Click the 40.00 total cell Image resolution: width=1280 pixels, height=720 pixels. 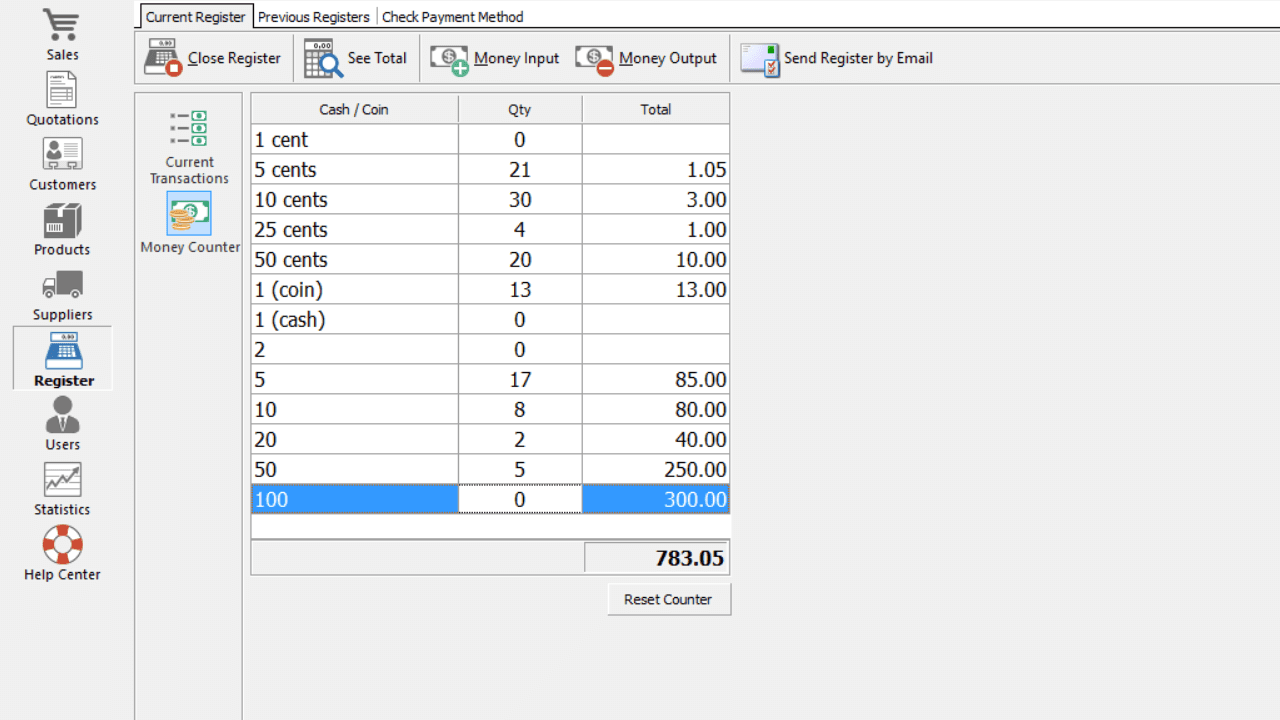click(x=656, y=439)
